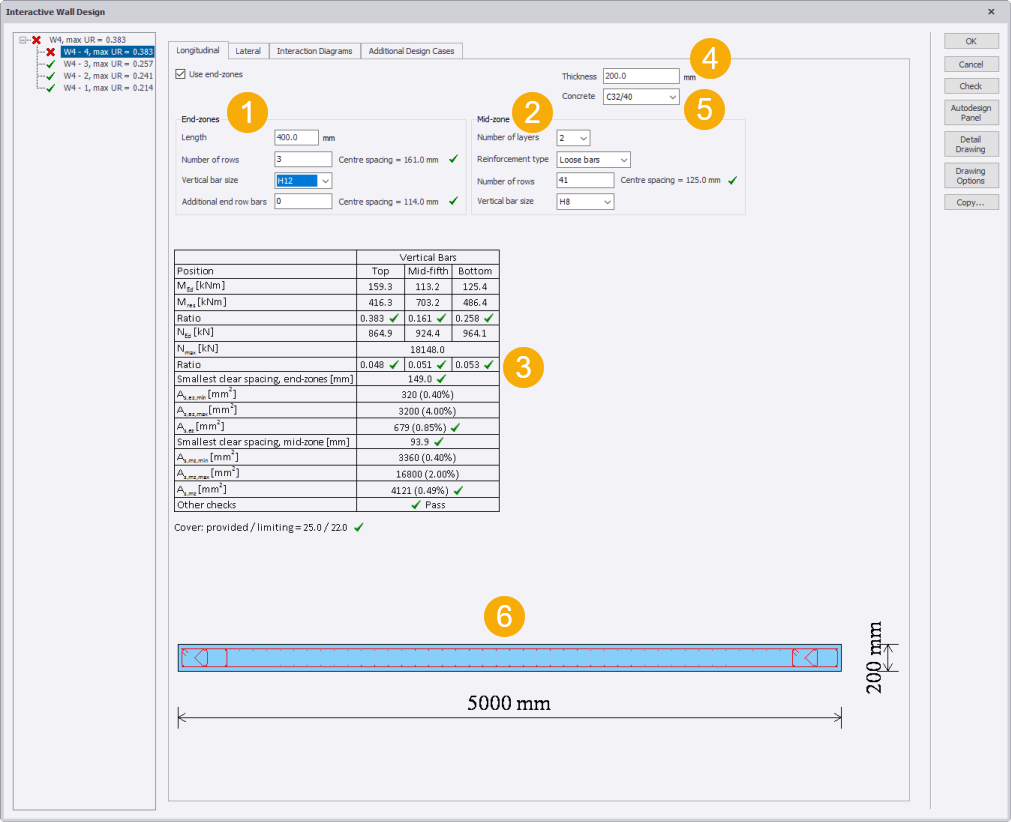The width and height of the screenshot is (1011, 822).
Task: Open the Number of layers dropdown
Action: tap(583, 138)
